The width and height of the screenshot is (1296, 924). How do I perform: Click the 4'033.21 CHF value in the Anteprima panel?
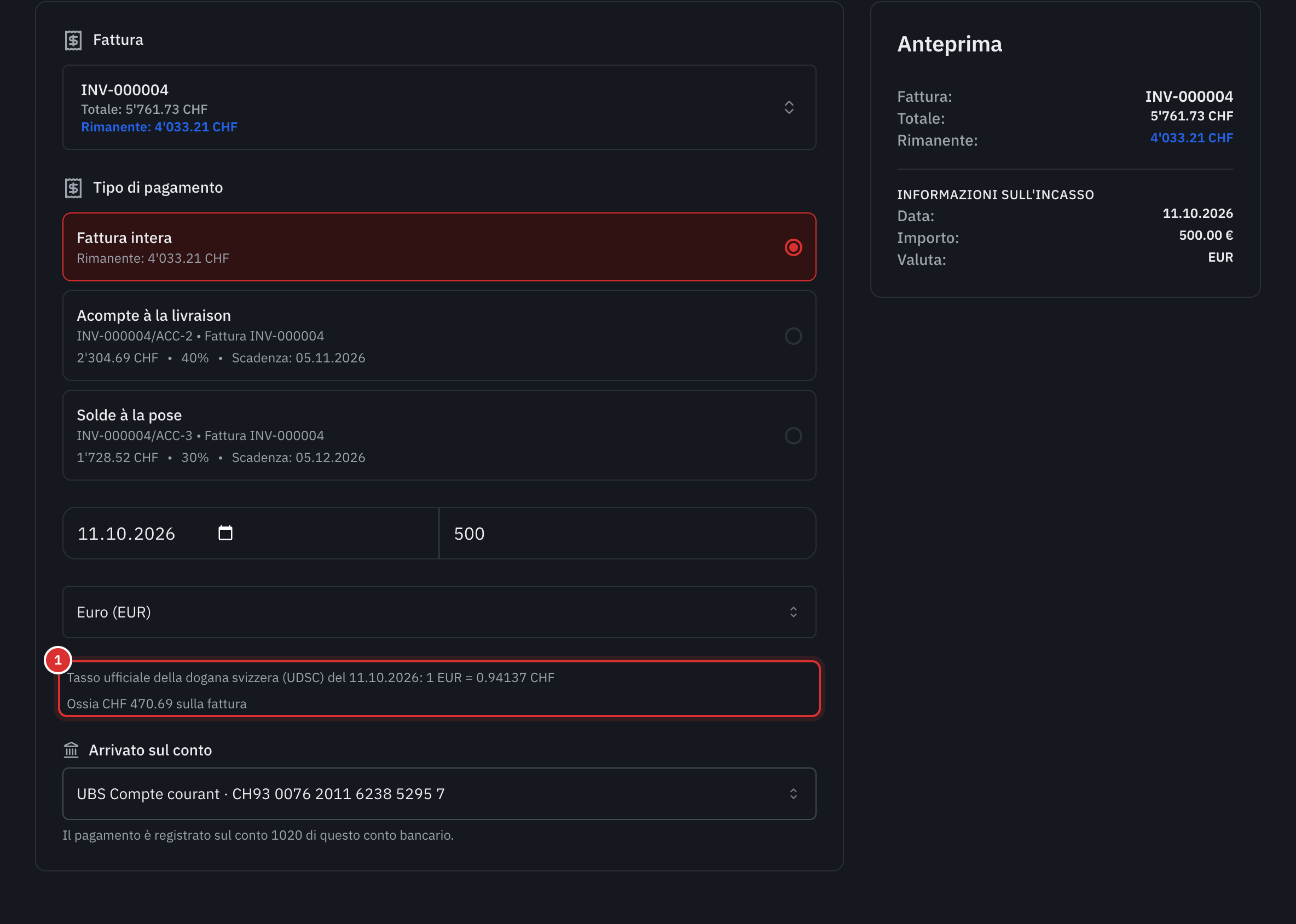(1192, 138)
